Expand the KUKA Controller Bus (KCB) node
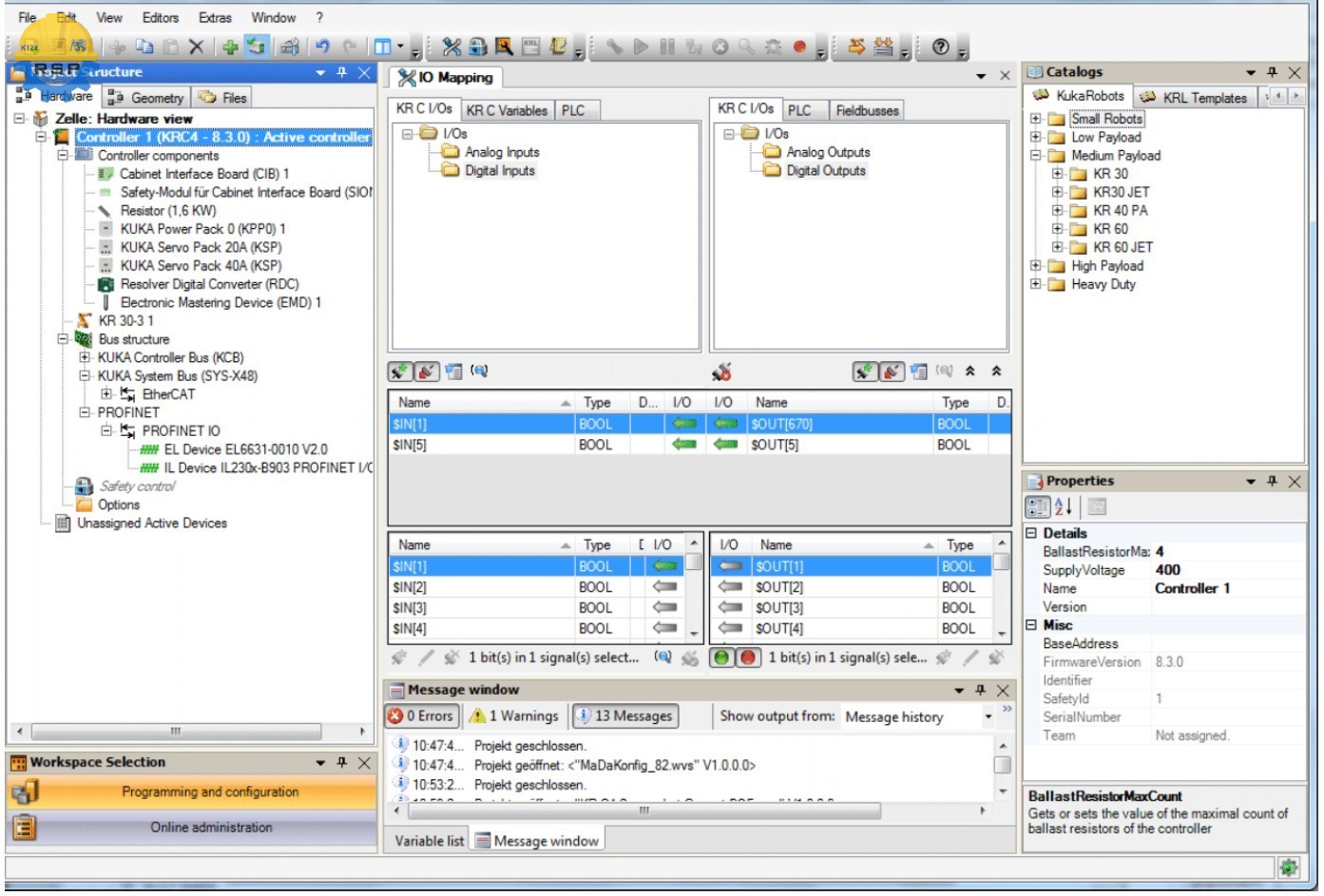 coord(85,357)
